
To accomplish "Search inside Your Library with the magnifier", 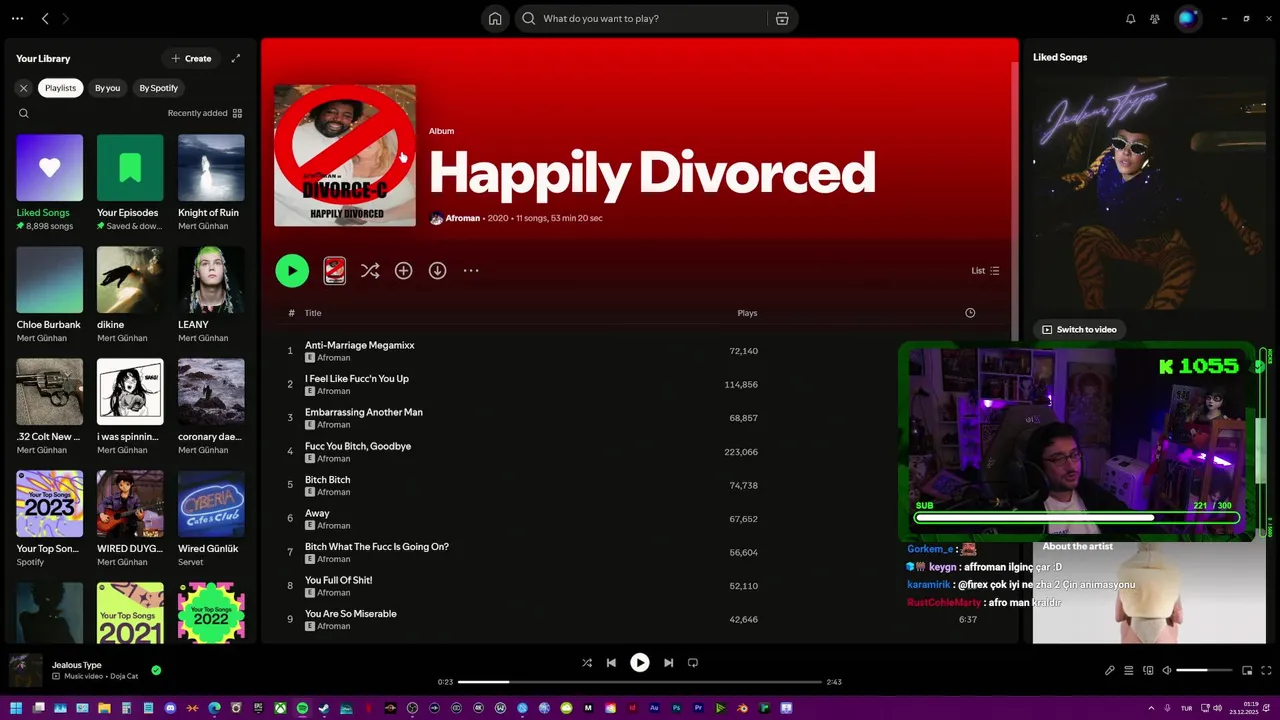I will point(23,113).
